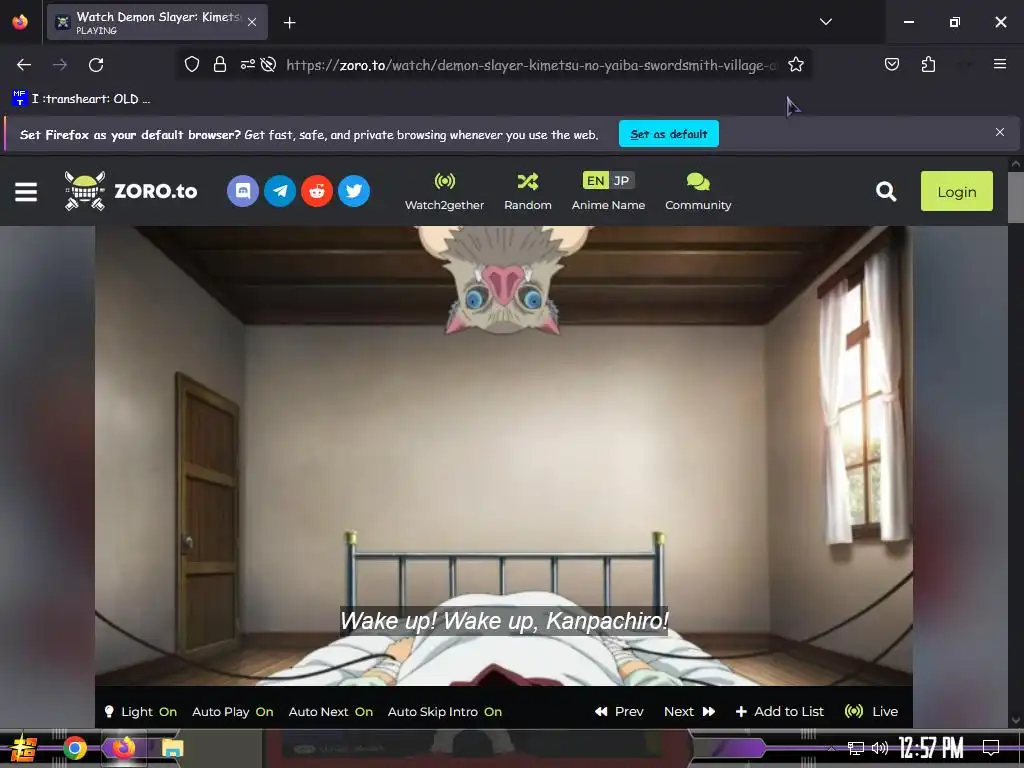
Task: Open Watch2gether from the site header
Action: 445,191
